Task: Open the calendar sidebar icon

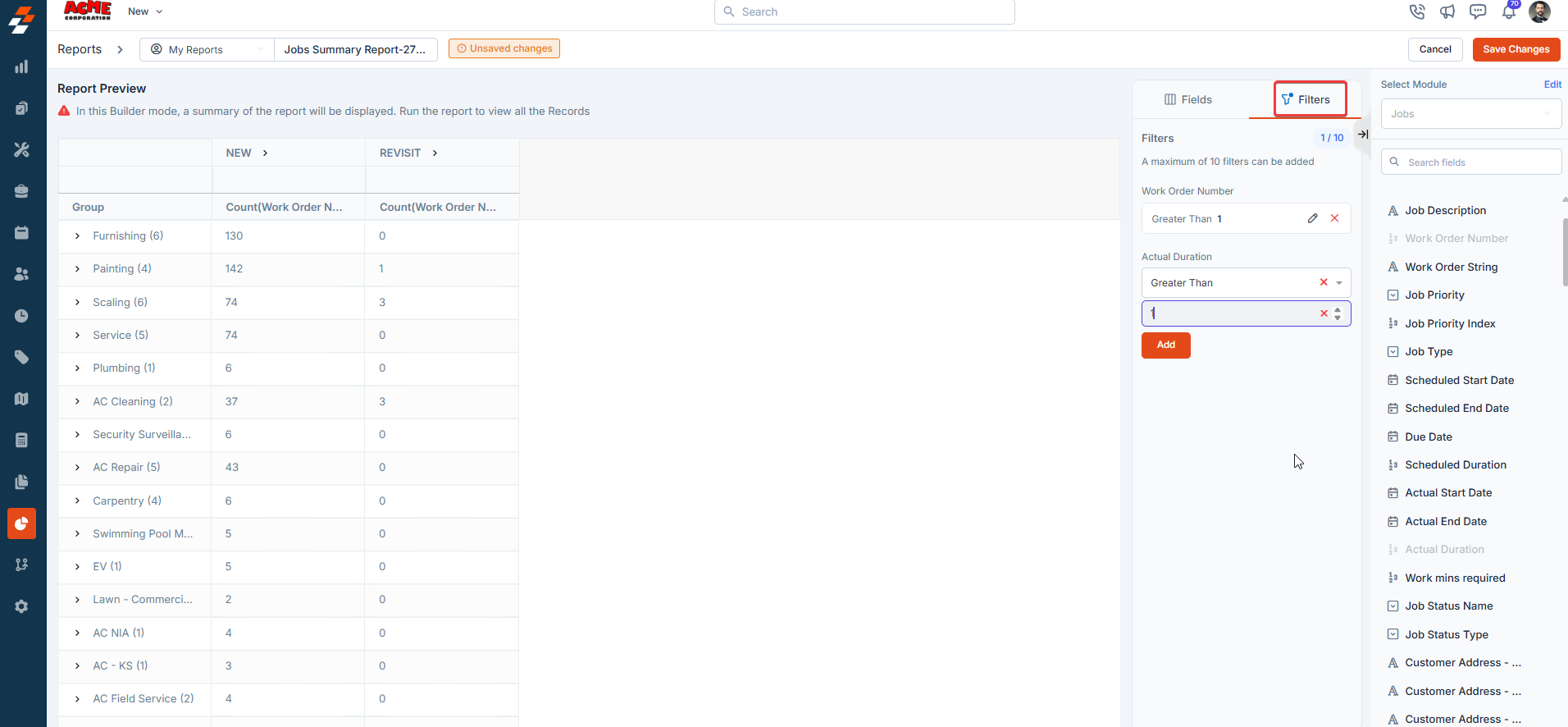Action: [21, 232]
